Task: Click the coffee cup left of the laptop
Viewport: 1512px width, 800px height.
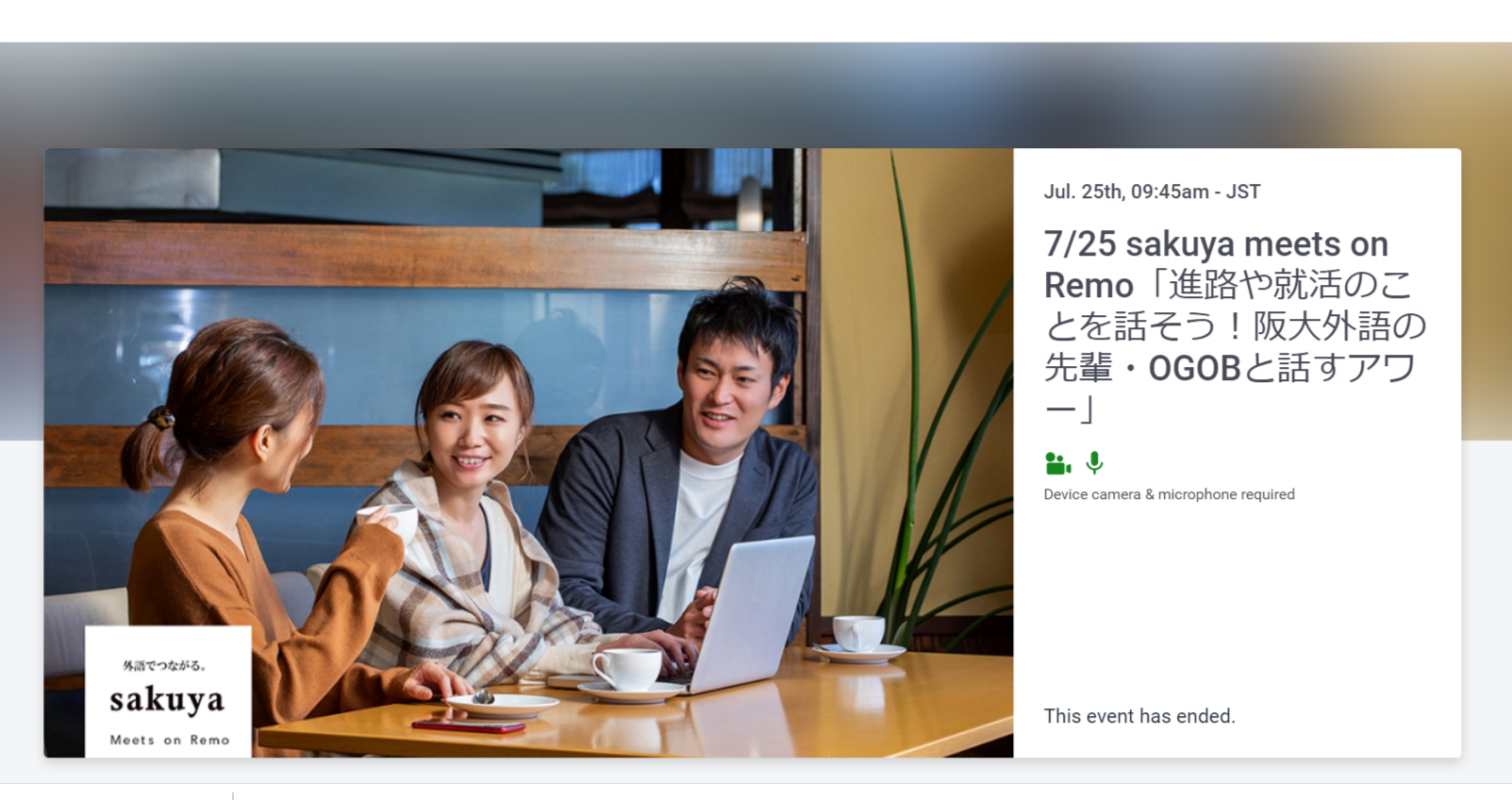Action: pyautogui.click(x=627, y=669)
